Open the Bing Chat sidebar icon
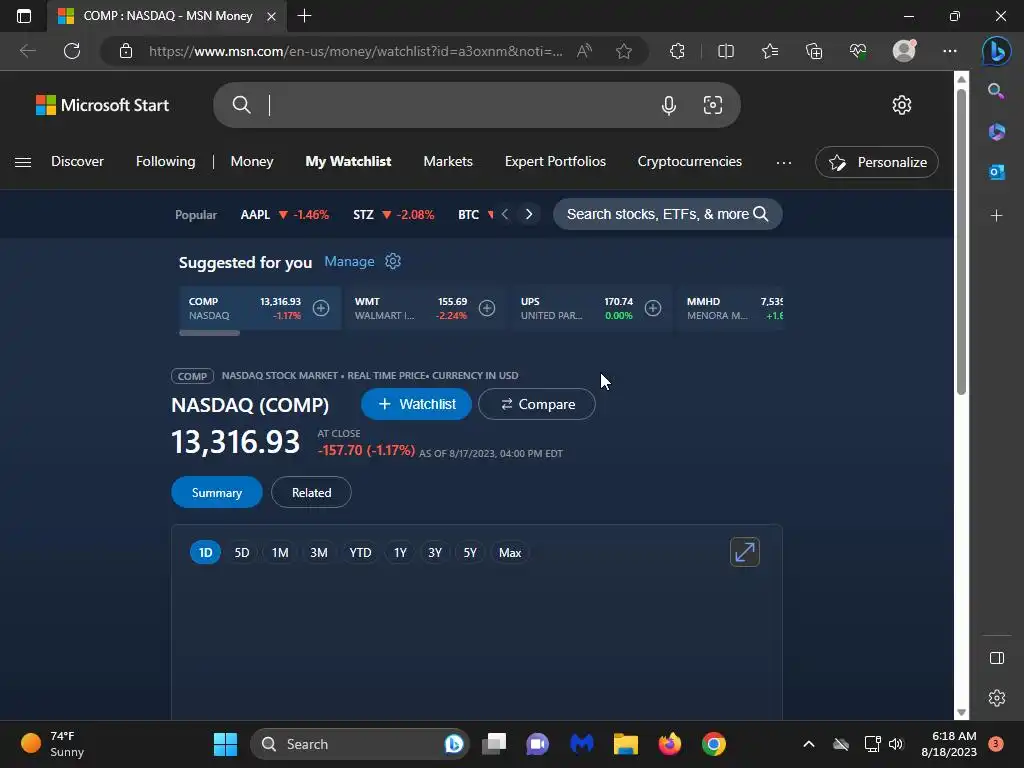The image size is (1024, 768). click(997, 51)
